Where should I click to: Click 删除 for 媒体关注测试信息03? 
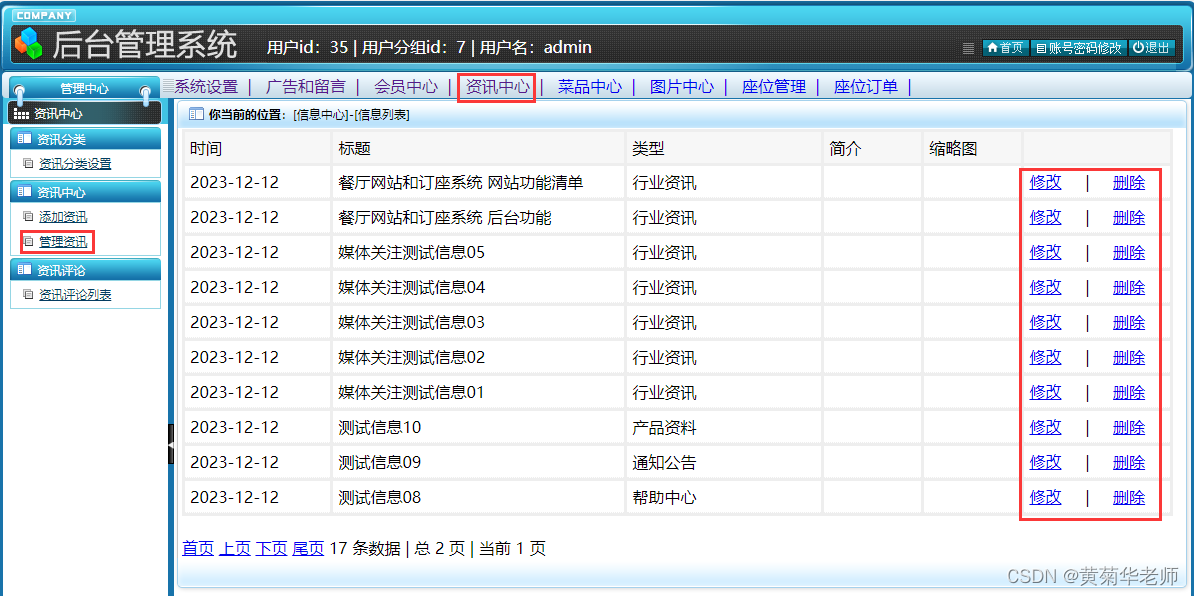[1129, 323]
